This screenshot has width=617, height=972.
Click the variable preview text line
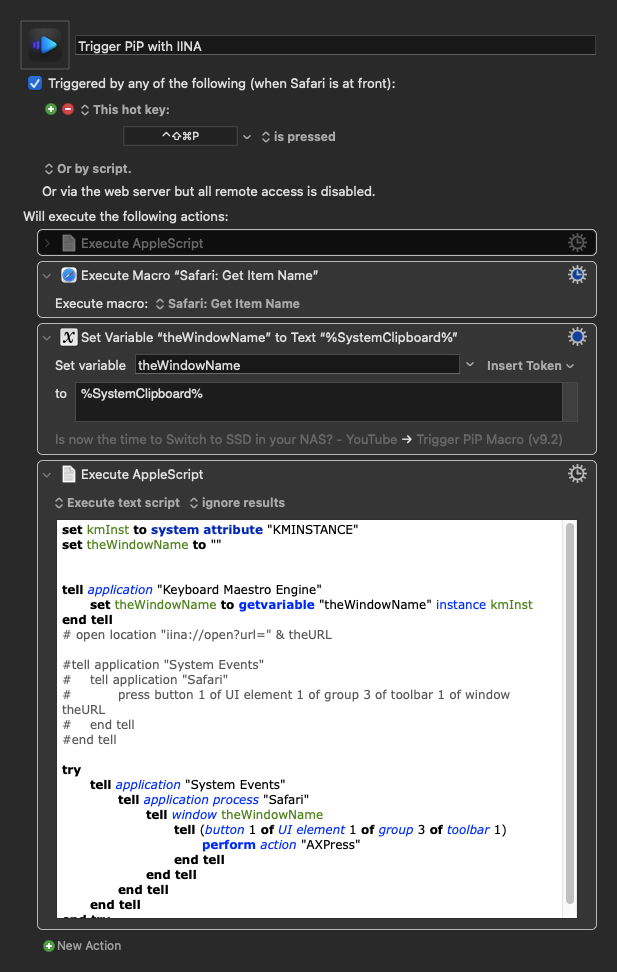[x=309, y=440]
